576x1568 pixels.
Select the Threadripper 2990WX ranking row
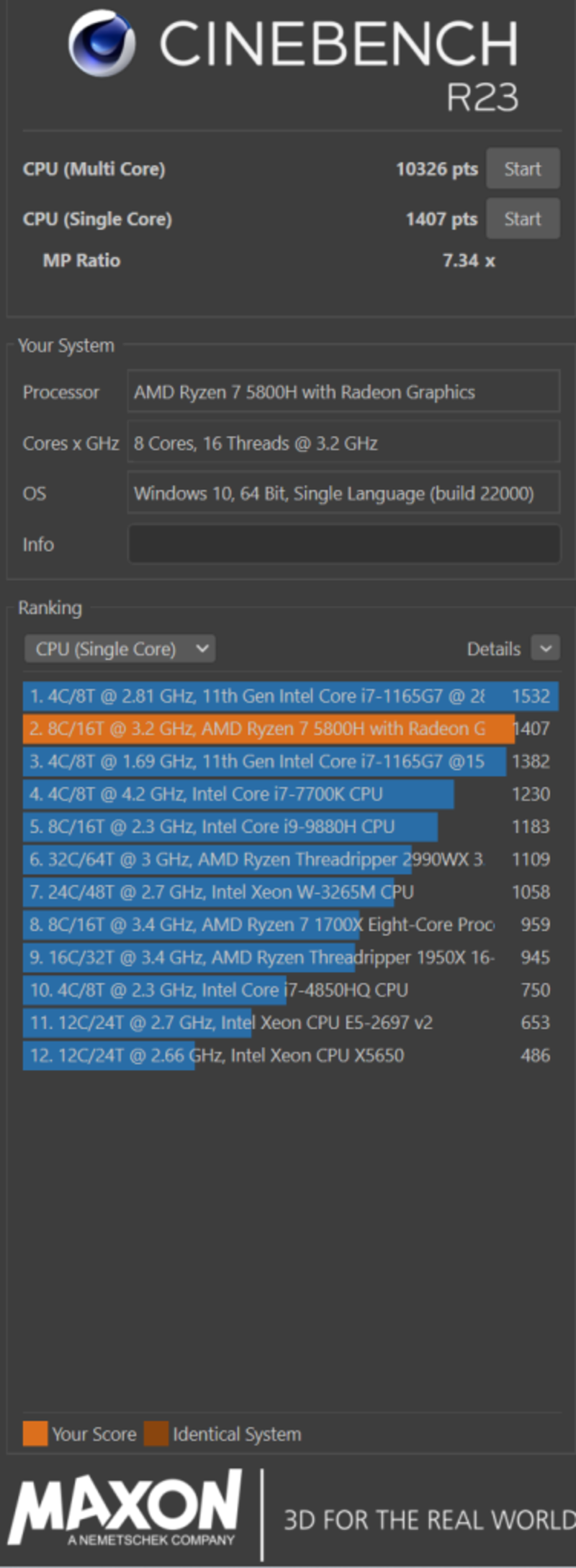pos(290,859)
